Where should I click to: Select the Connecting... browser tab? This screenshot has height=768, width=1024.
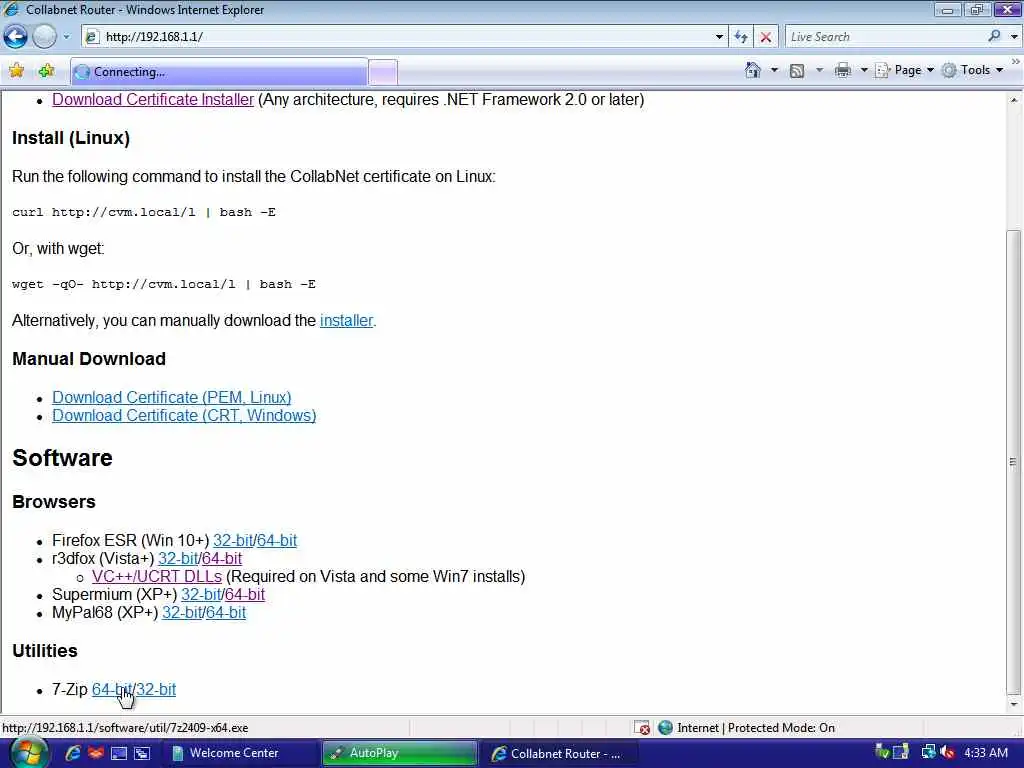point(219,72)
